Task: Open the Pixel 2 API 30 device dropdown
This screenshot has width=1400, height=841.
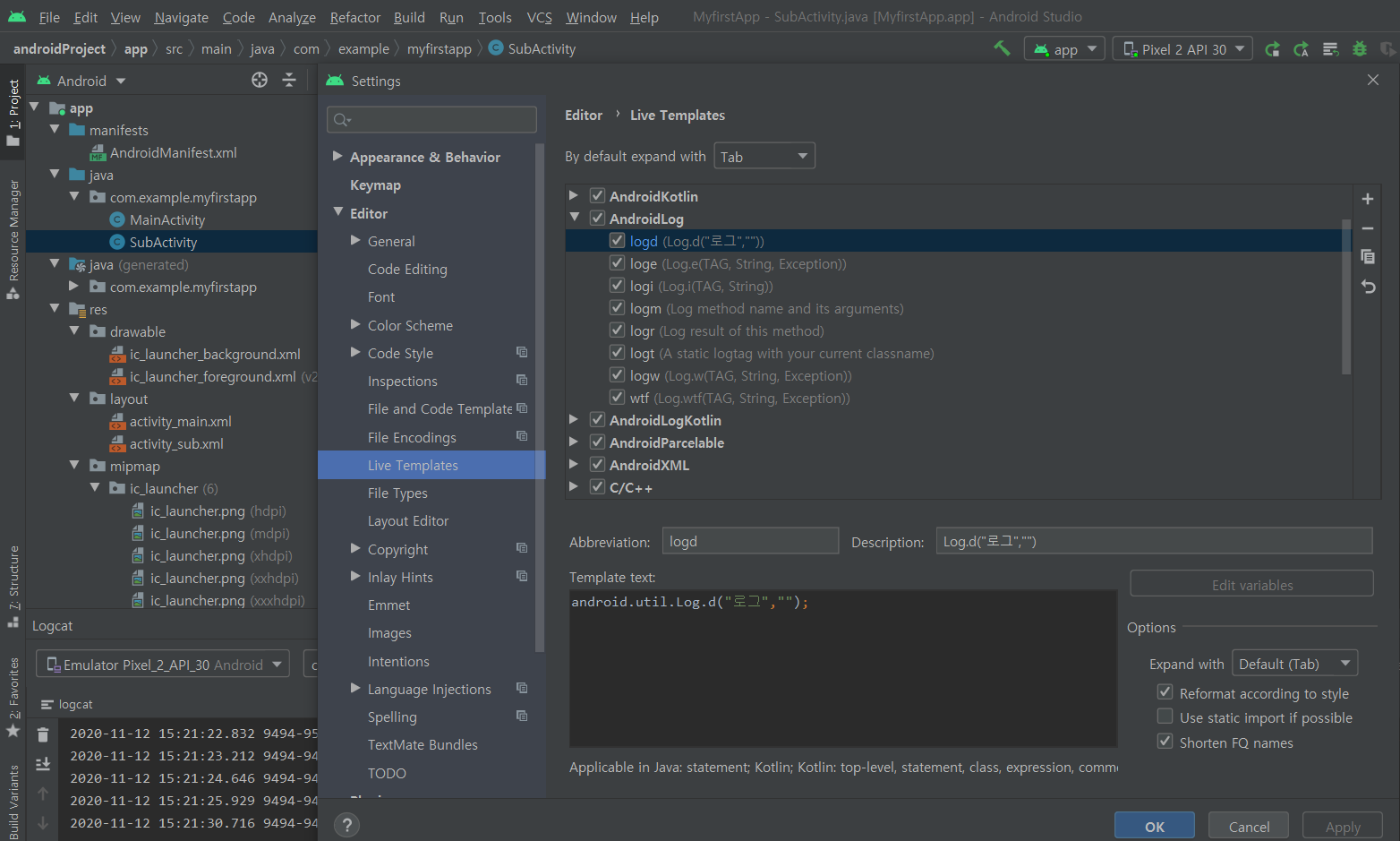Action: point(1182,49)
